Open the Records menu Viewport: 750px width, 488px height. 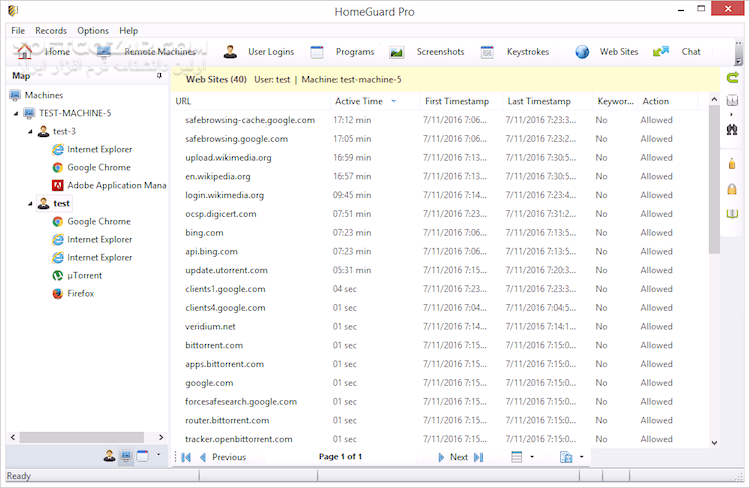[51, 31]
